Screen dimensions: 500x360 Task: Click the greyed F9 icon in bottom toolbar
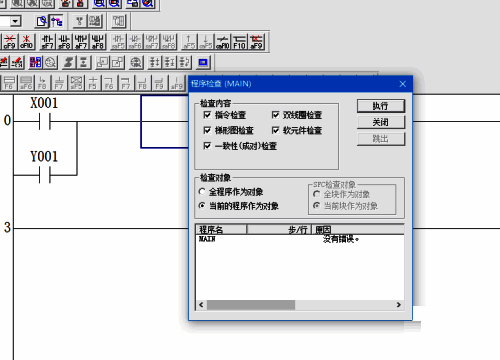159,83
